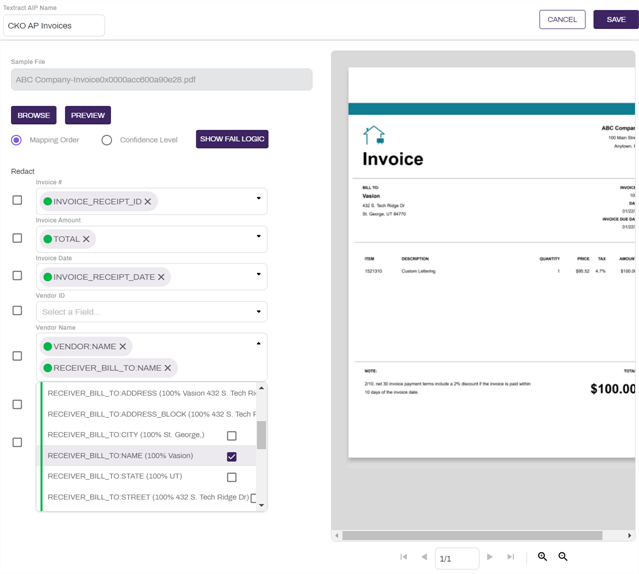Click SHOW FAIL LOGIC button
The image size is (639, 574).
coord(232,139)
